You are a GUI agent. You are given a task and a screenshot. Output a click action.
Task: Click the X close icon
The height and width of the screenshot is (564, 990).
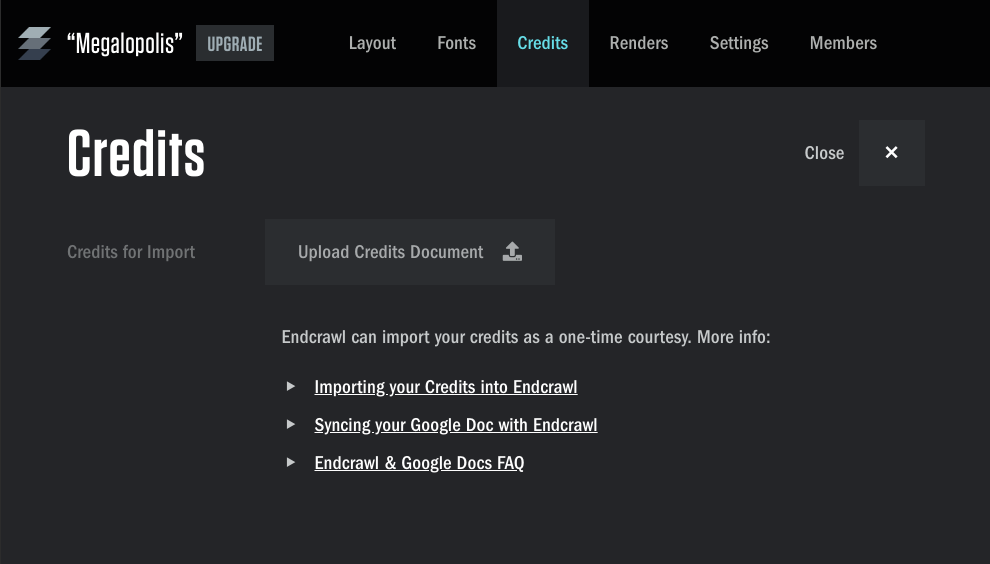tap(892, 152)
